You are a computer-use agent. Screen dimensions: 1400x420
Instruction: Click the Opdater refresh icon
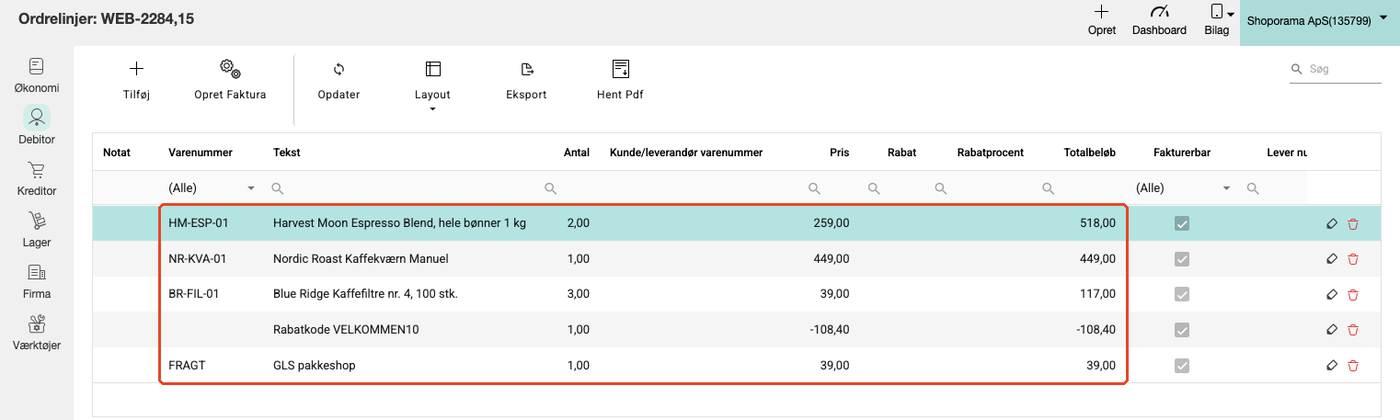[x=338, y=69]
